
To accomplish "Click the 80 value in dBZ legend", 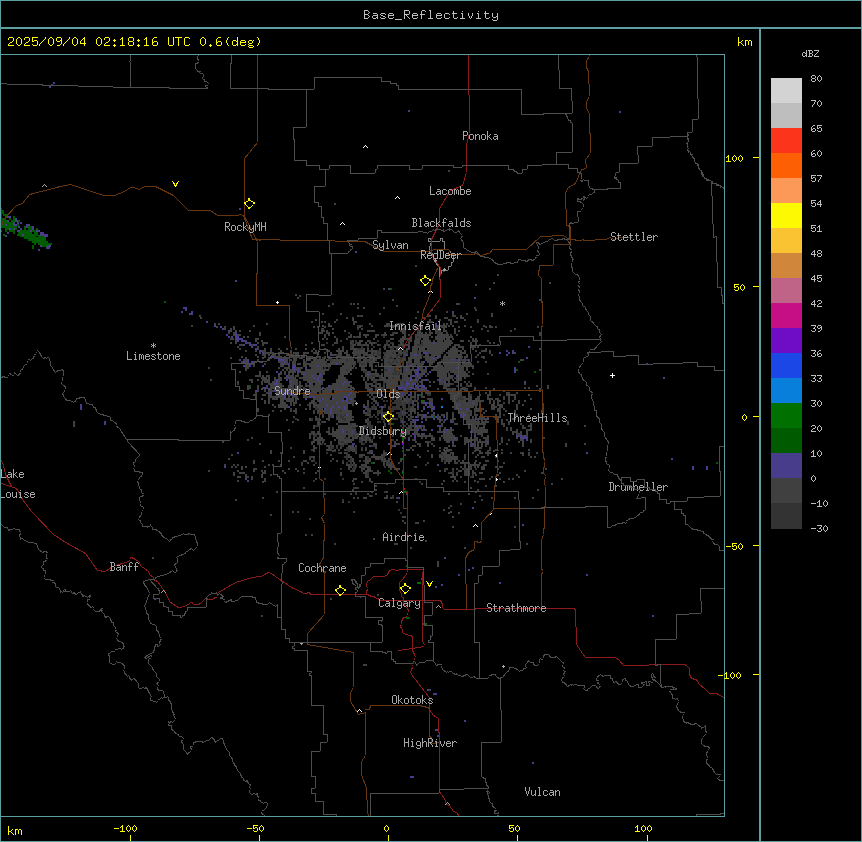I will click(816, 79).
